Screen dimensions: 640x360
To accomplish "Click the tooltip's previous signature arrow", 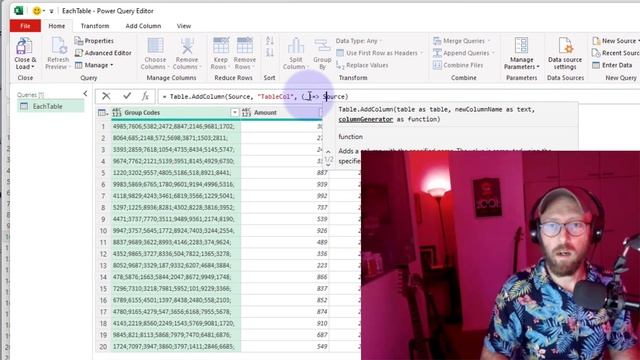I will click(328, 152).
